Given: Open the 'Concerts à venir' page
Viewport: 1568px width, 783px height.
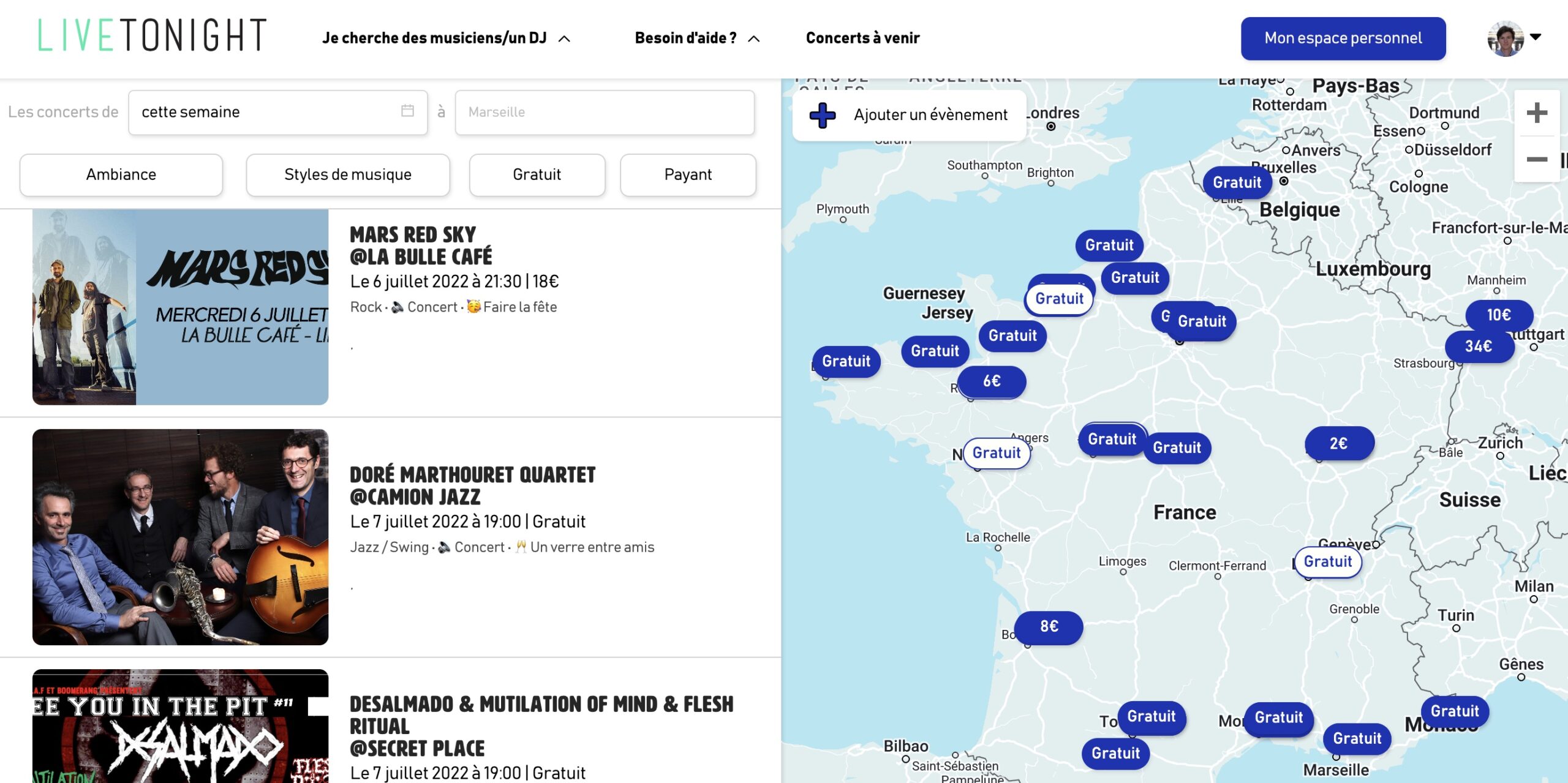Looking at the screenshot, I should pyautogui.click(x=862, y=38).
